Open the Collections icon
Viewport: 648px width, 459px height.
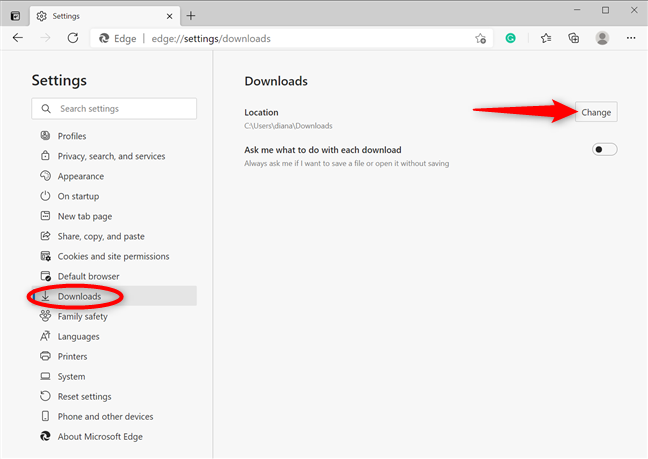pos(574,38)
